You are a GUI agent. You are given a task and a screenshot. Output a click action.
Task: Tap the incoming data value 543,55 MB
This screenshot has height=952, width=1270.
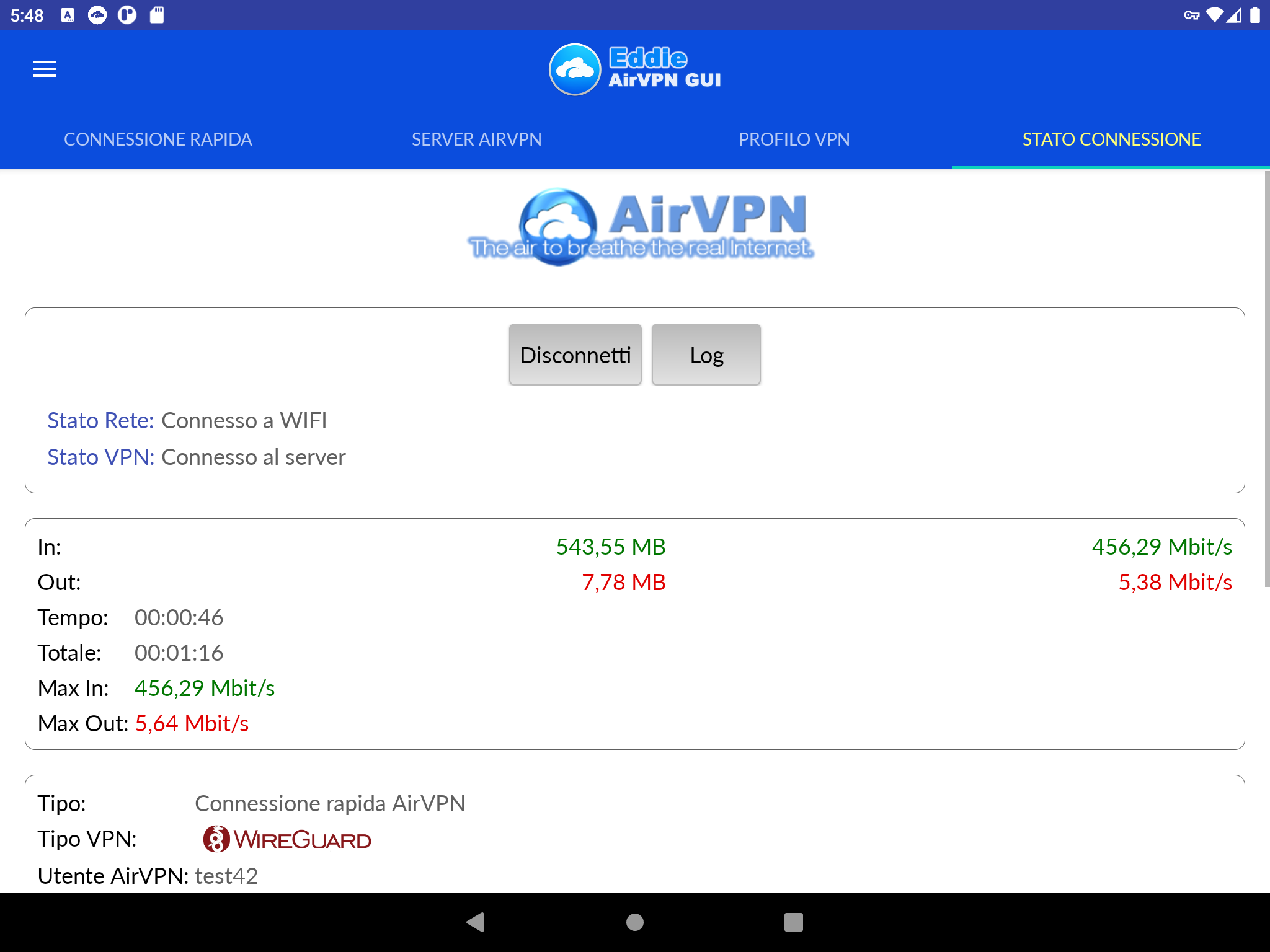pos(611,547)
